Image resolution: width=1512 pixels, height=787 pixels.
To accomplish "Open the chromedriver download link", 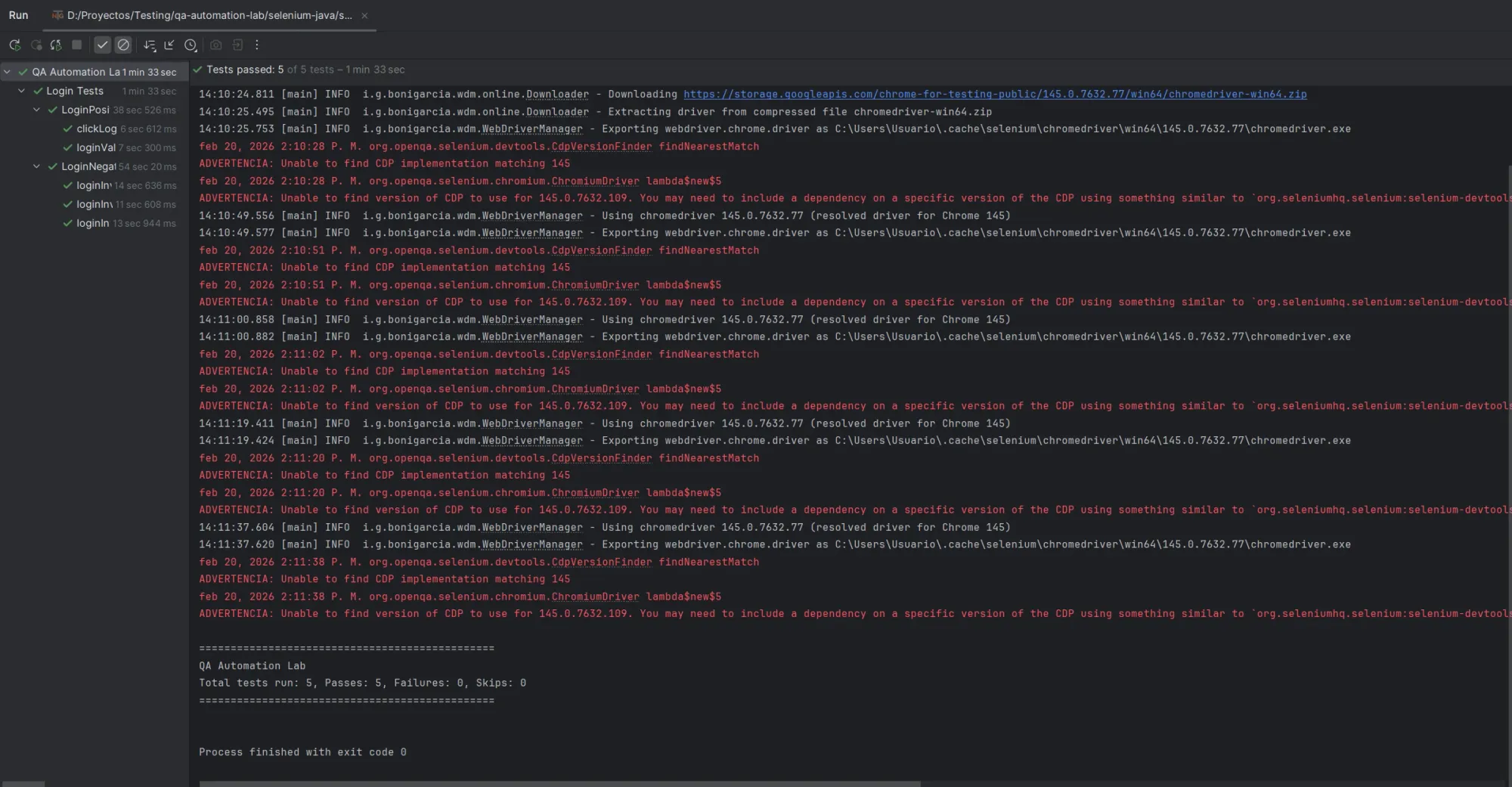I will pyautogui.click(x=994, y=95).
